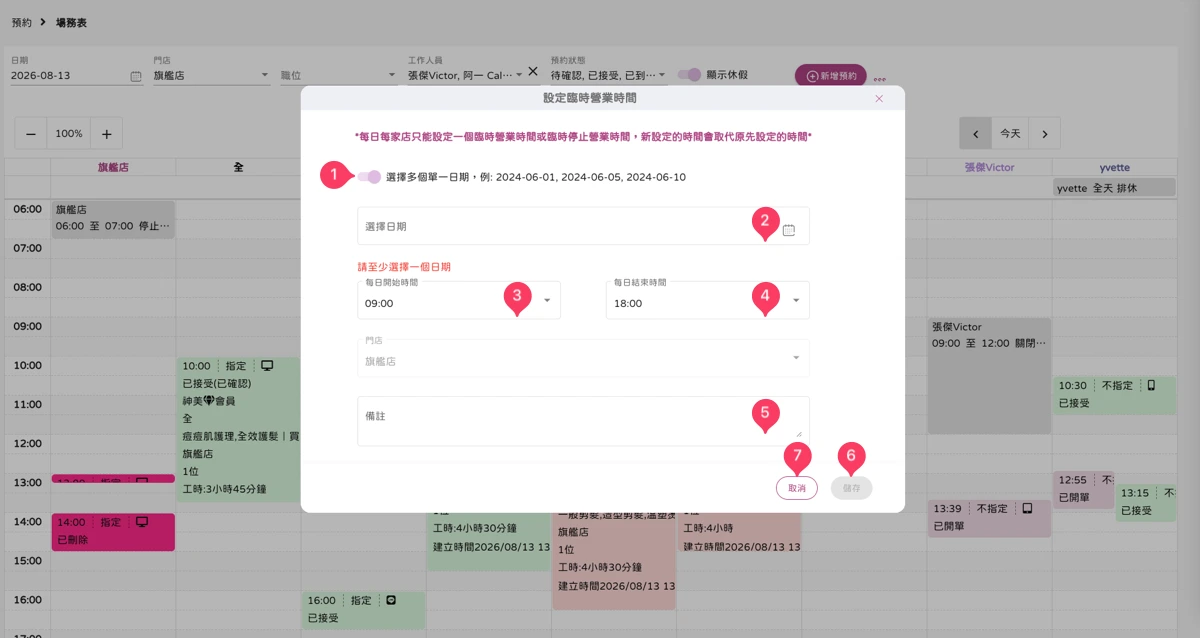1200x638 pixels.
Task: Zoom out with the minus button
Action: coord(31,133)
